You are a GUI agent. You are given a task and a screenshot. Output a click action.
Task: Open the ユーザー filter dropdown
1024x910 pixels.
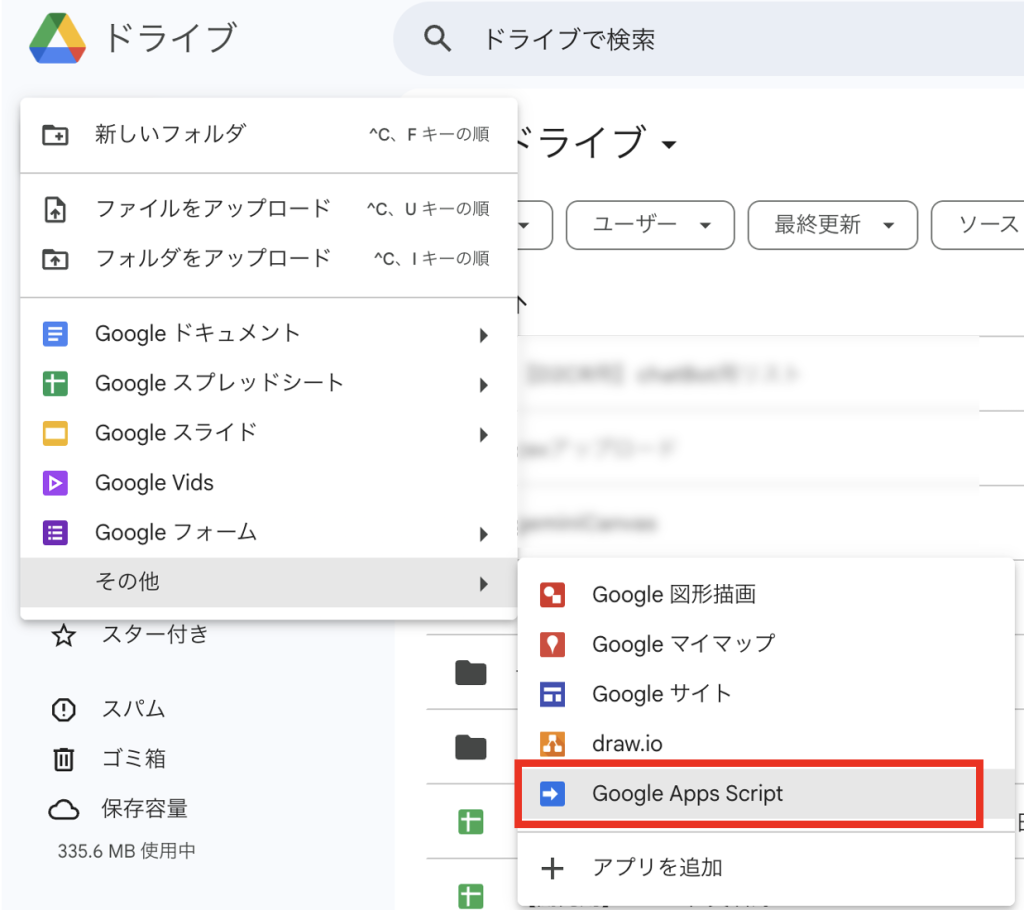tap(650, 225)
